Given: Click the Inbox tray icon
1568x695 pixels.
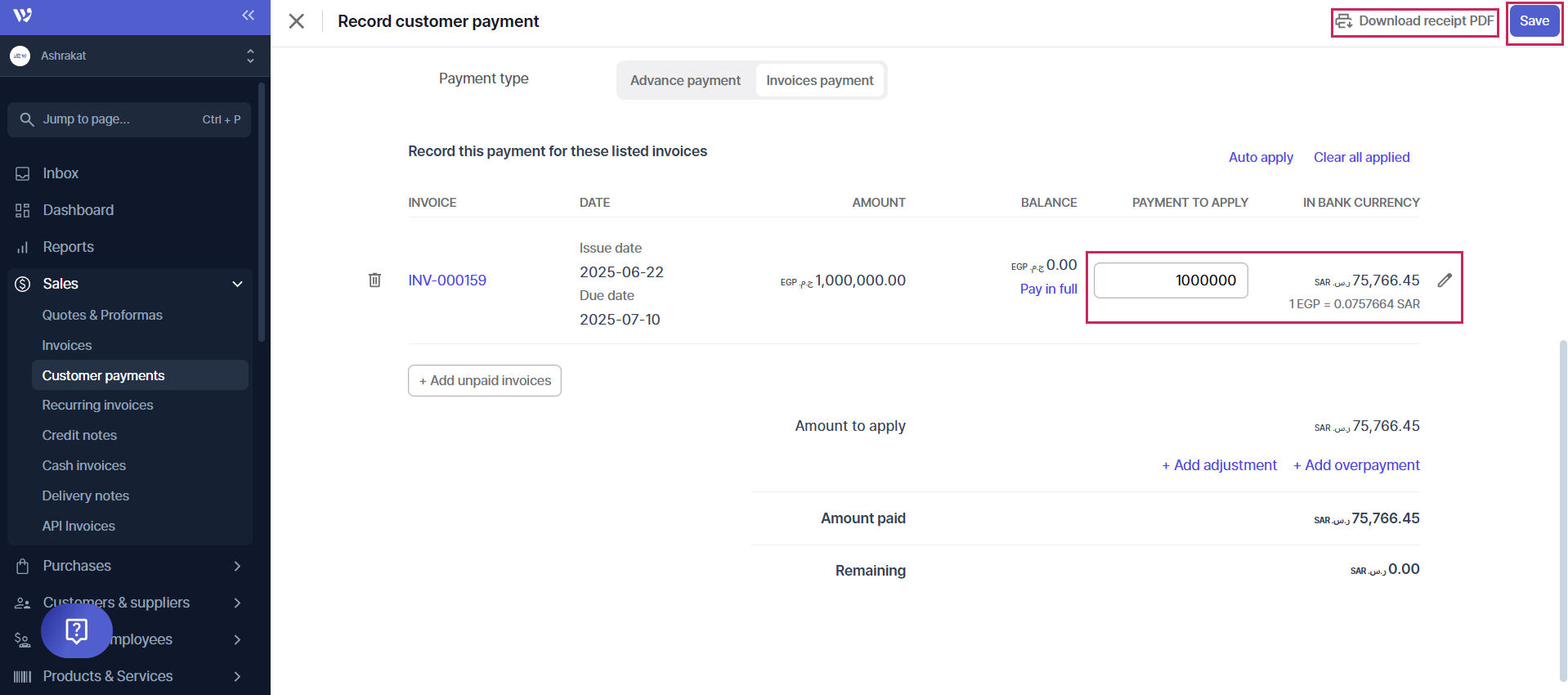Looking at the screenshot, I should [23, 173].
